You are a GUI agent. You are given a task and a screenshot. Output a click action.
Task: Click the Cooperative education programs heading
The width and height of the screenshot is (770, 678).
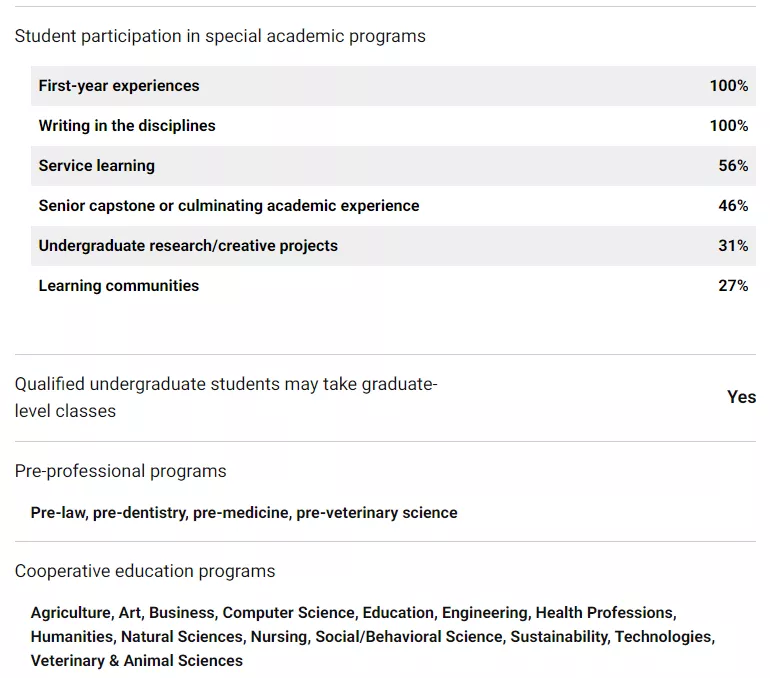tap(145, 571)
